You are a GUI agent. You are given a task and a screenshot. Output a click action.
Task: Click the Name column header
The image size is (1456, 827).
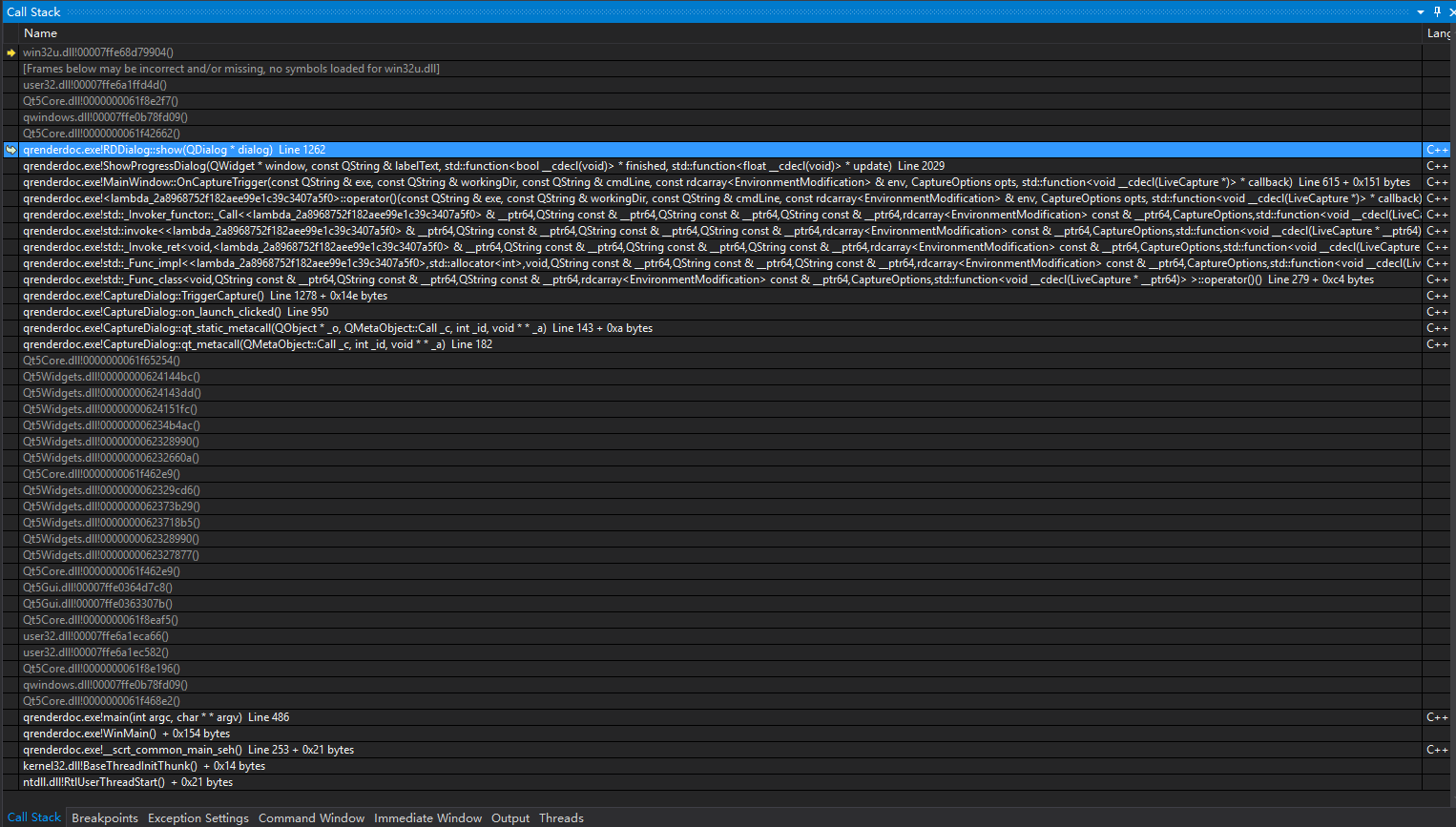[x=40, y=32]
